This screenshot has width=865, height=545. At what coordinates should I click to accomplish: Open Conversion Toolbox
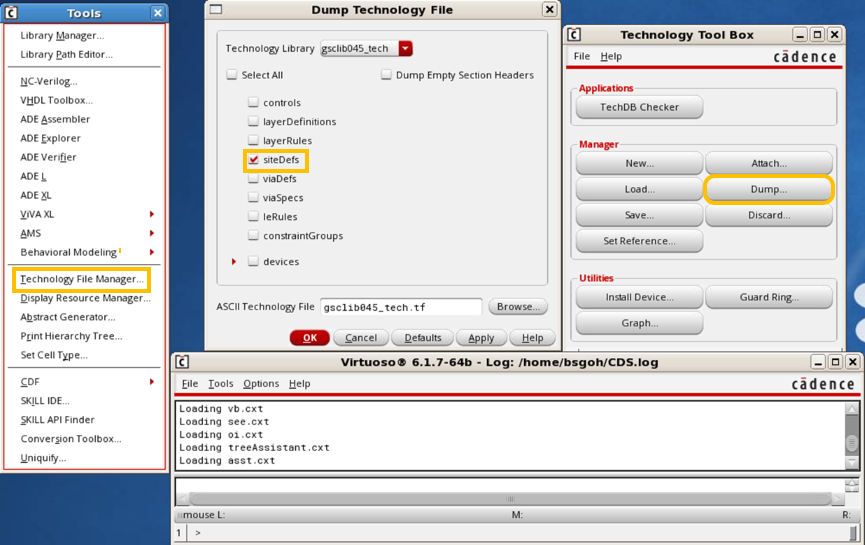71,439
